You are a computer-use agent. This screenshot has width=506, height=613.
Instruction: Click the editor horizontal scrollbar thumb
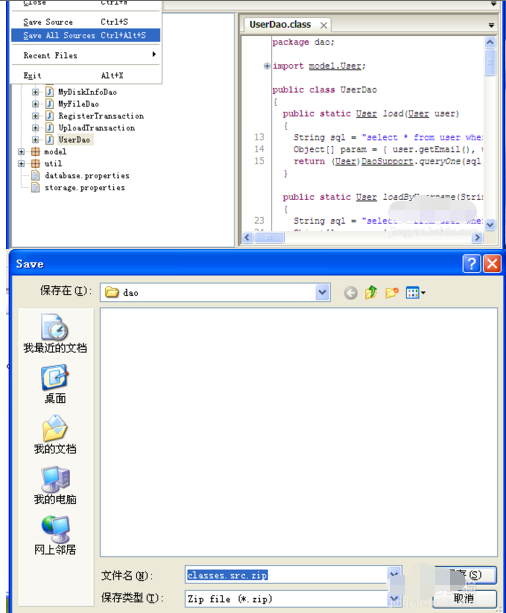(269, 237)
